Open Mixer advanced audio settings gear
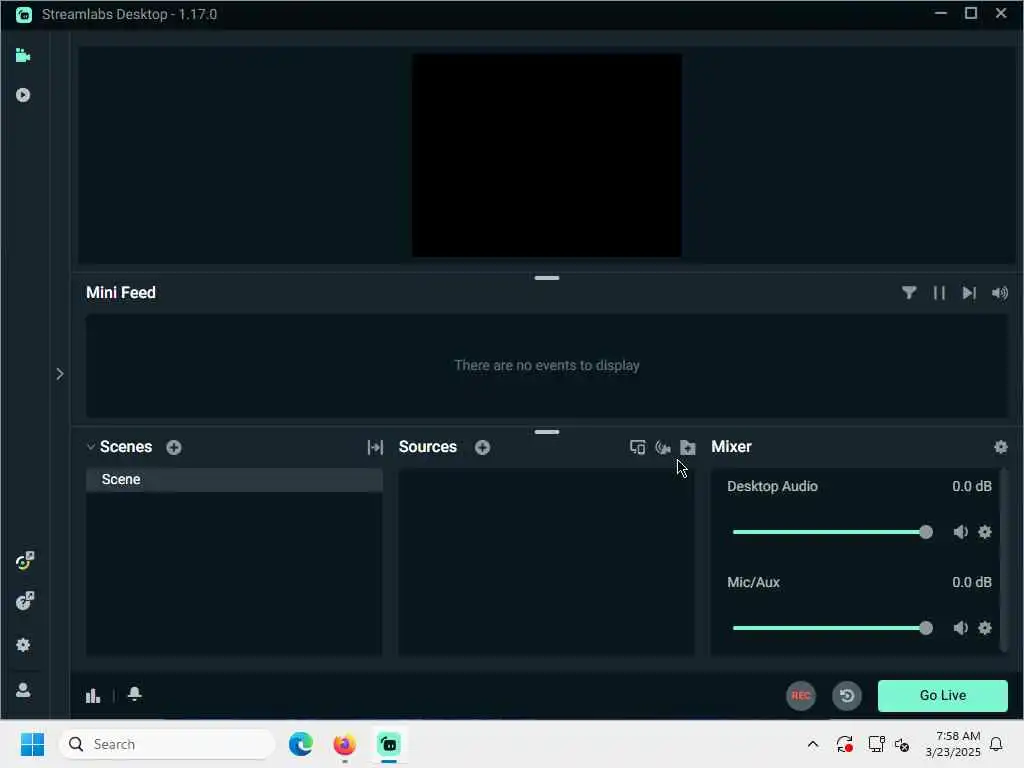This screenshot has height=768, width=1024. coord(1000,447)
